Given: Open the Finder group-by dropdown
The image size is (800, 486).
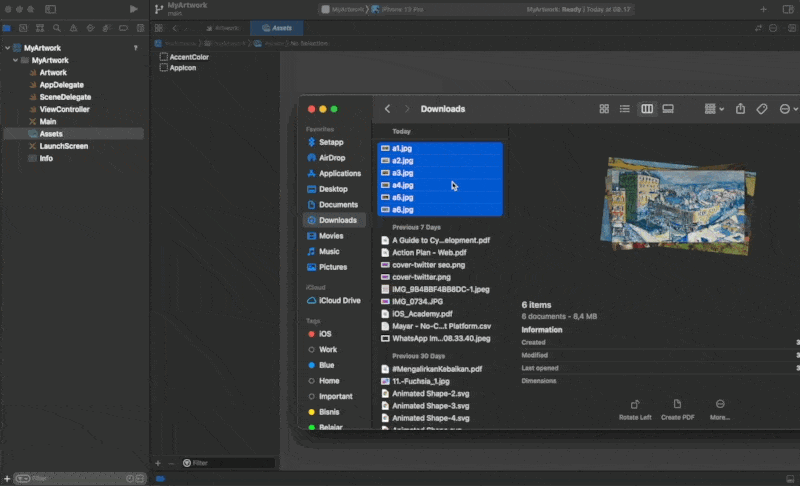Looking at the screenshot, I should point(714,109).
